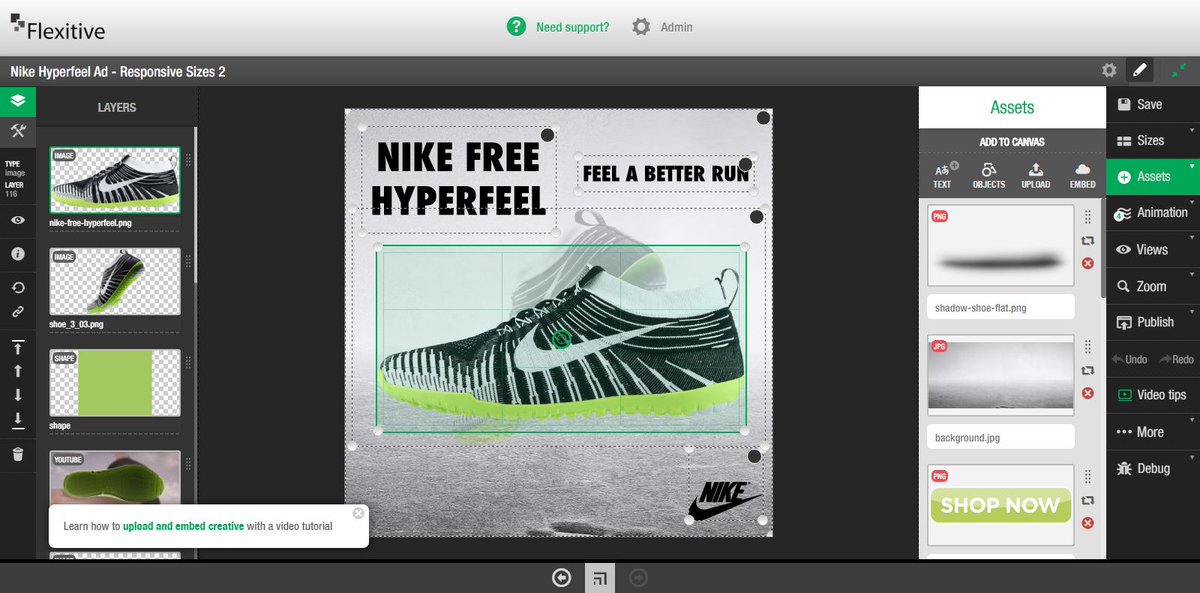This screenshot has width=1200, height=593.
Task: Toggle fullscreen green arrows icon
Action: point(1180,70)
